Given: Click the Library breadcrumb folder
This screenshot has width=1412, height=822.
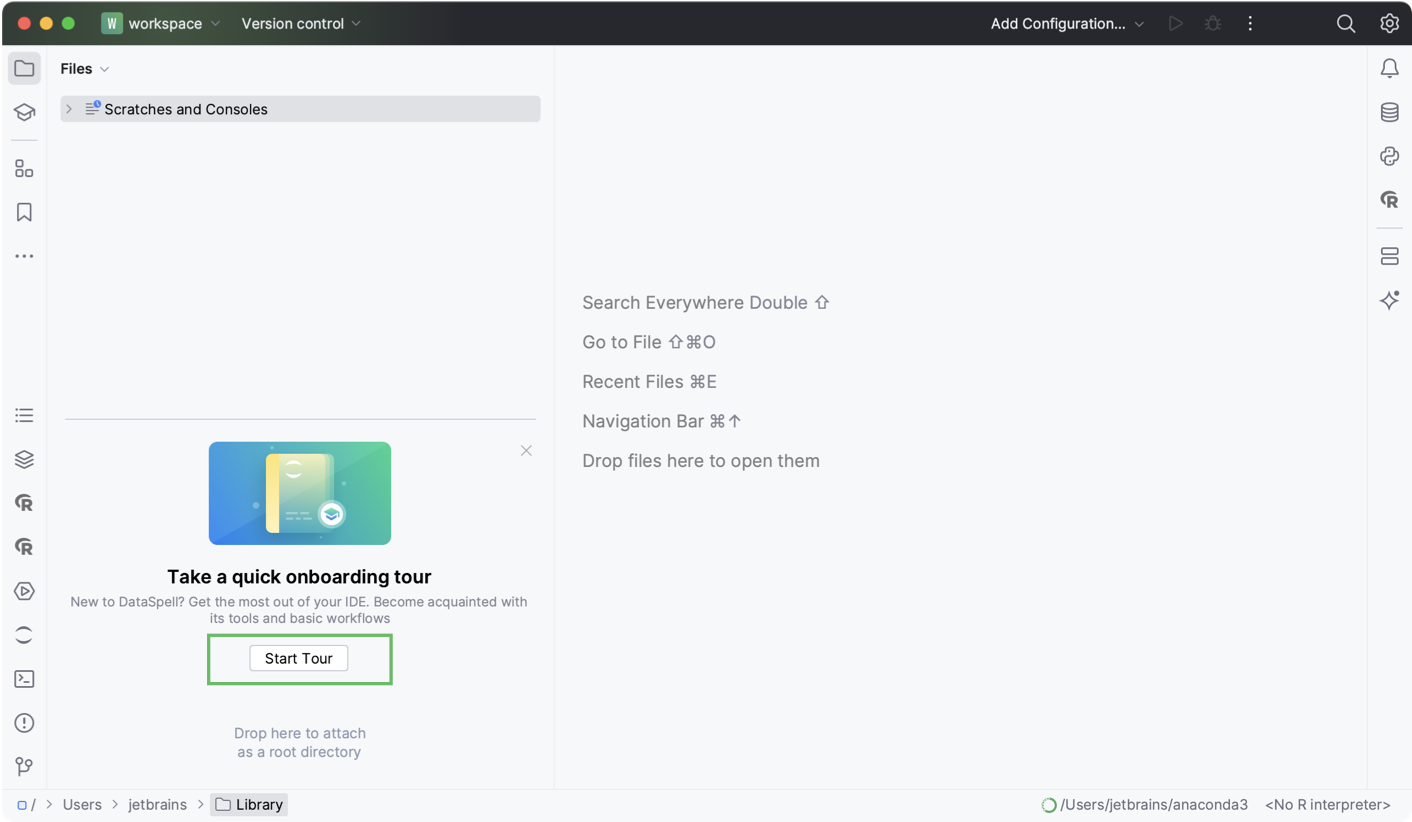Looking at the screenshot, I should coord(249,805).
